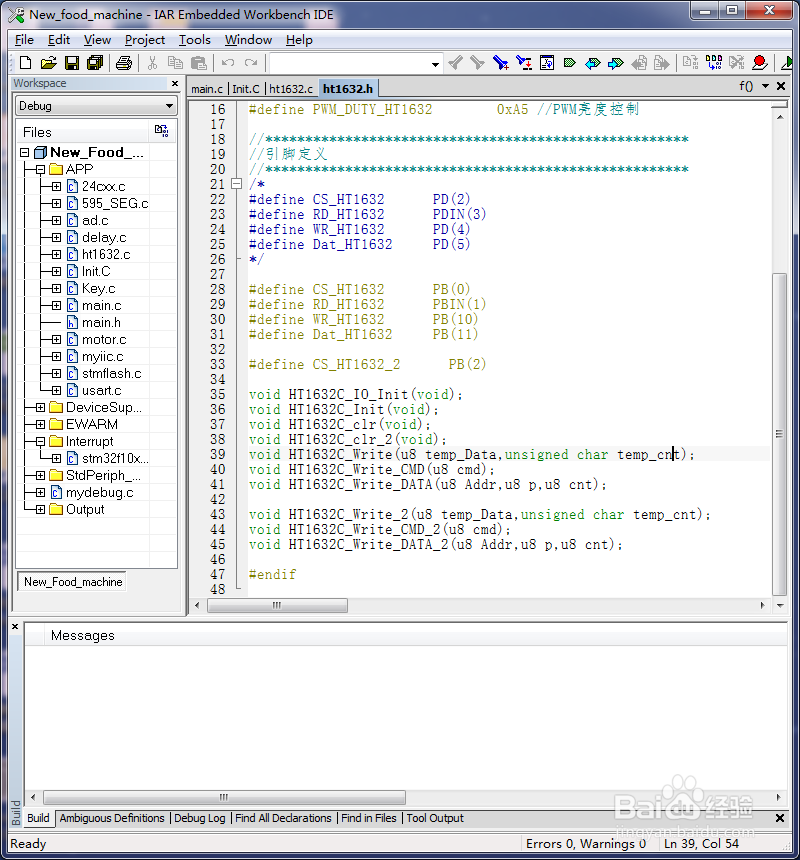Click the editor vertical scrollbar thumb
The width and height of the screenshot is (800, 860).
tap(779, 434)
